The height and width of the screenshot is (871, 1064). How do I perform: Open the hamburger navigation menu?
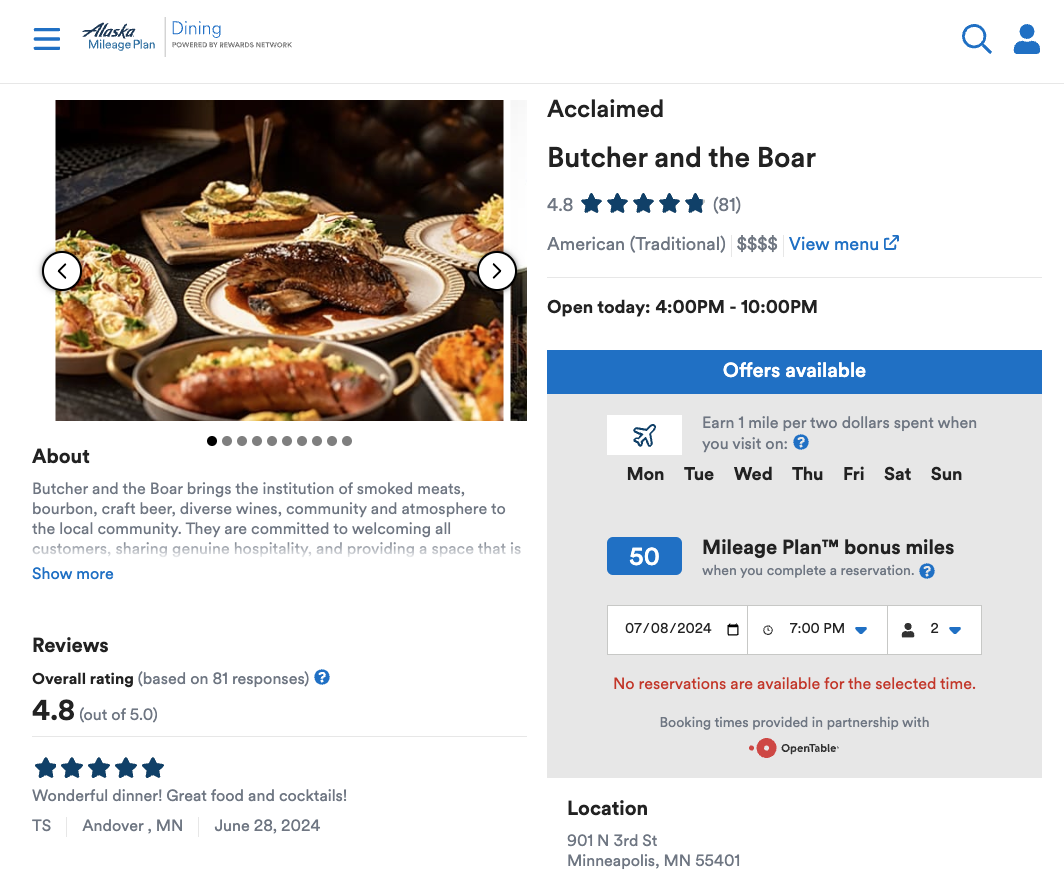pos(46,38)
